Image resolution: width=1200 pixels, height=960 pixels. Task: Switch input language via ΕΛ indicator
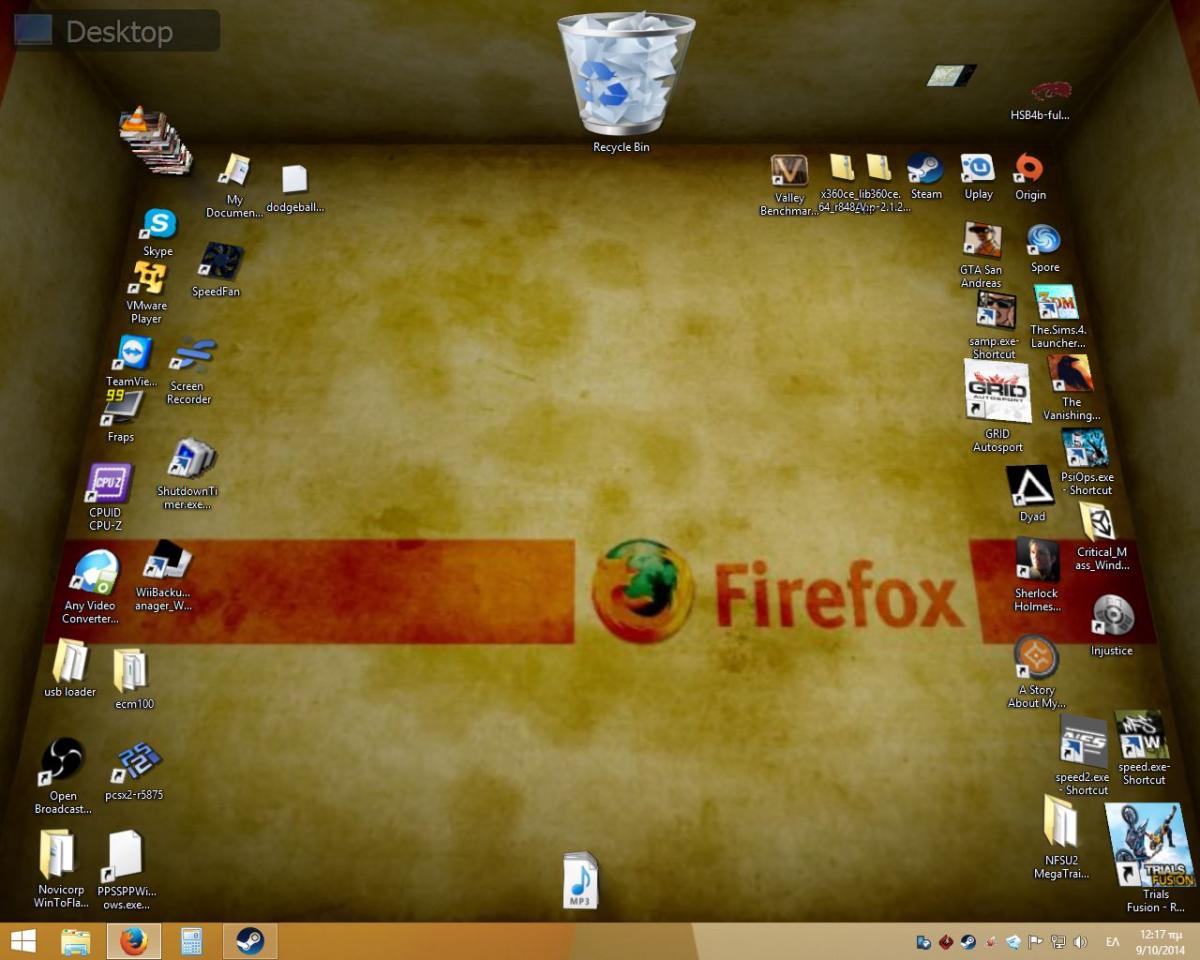click(1112, 942)
